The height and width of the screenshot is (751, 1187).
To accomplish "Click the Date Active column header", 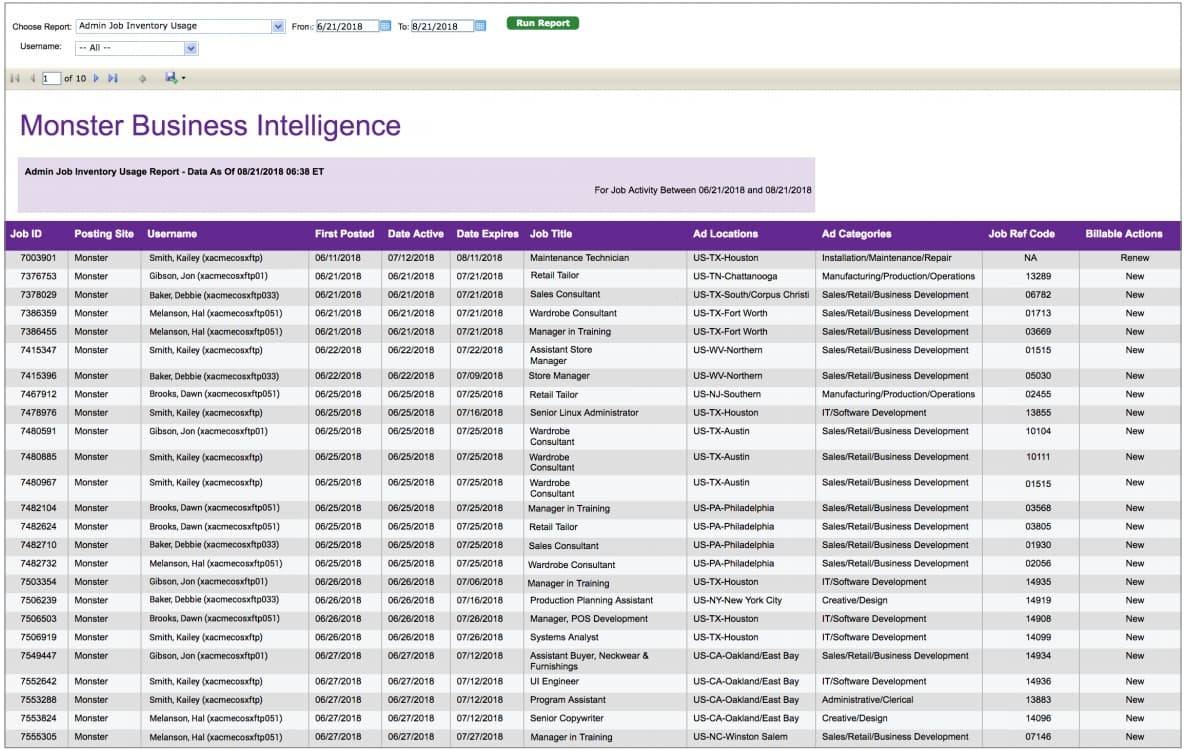I will (x=416, y=234).
